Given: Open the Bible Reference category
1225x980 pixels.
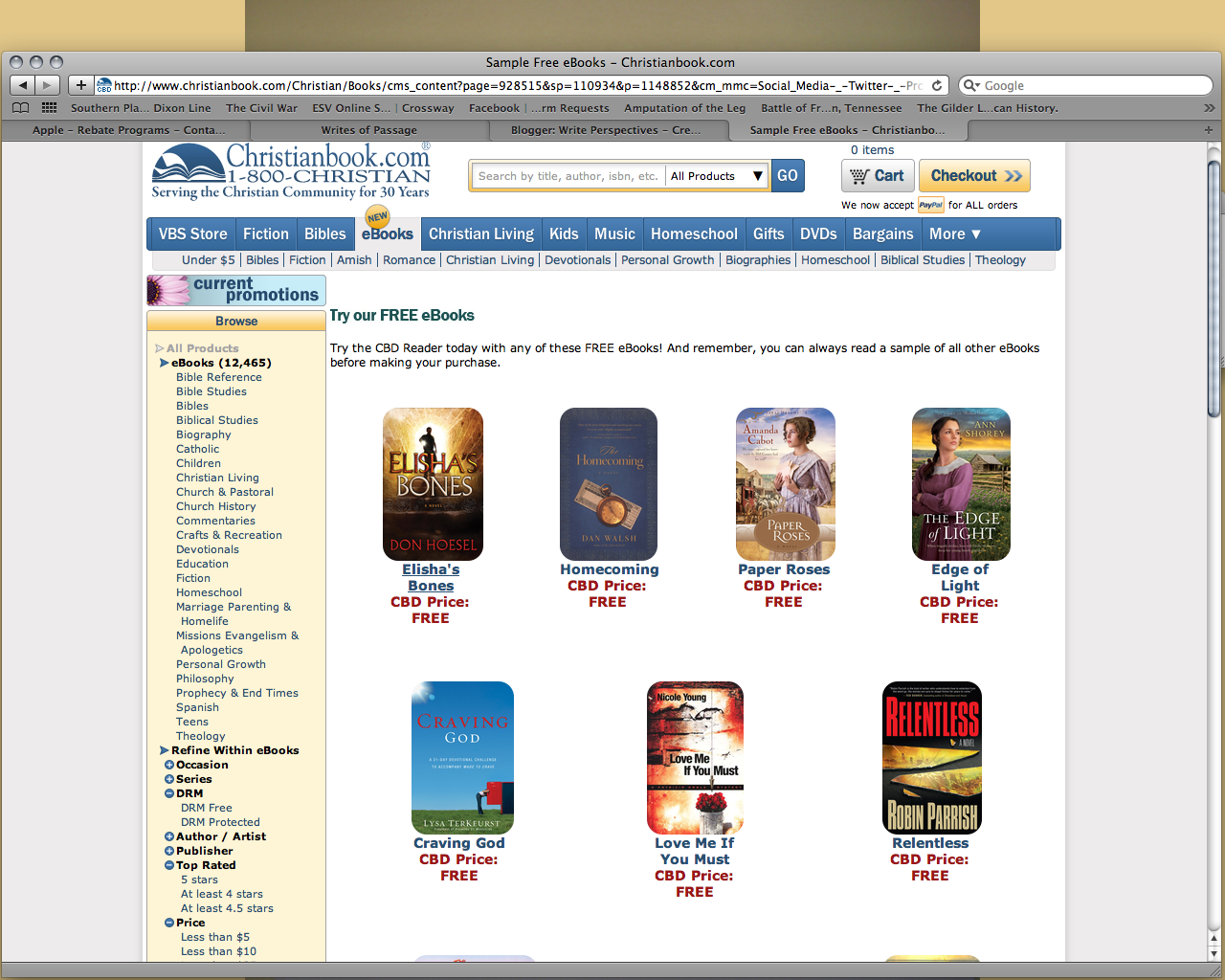Looking at the screenshot, I should [219, 377].
